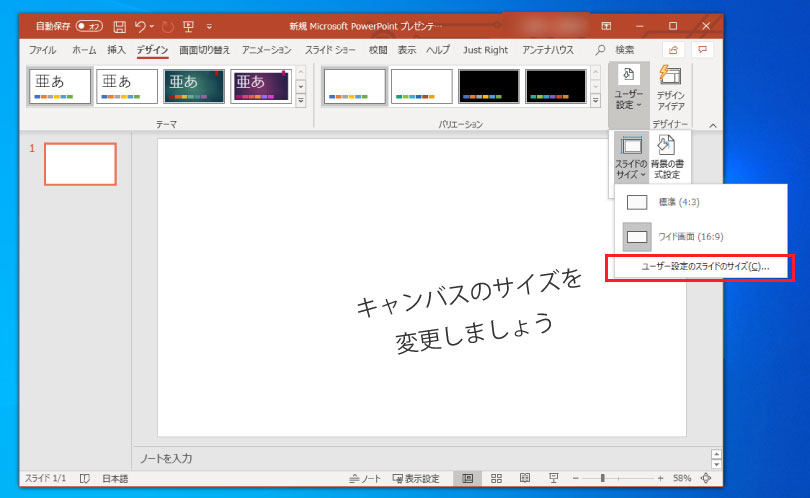Click the undo arrow icon
The width and height of the screenshot is (810, 498).
(141, 25)
